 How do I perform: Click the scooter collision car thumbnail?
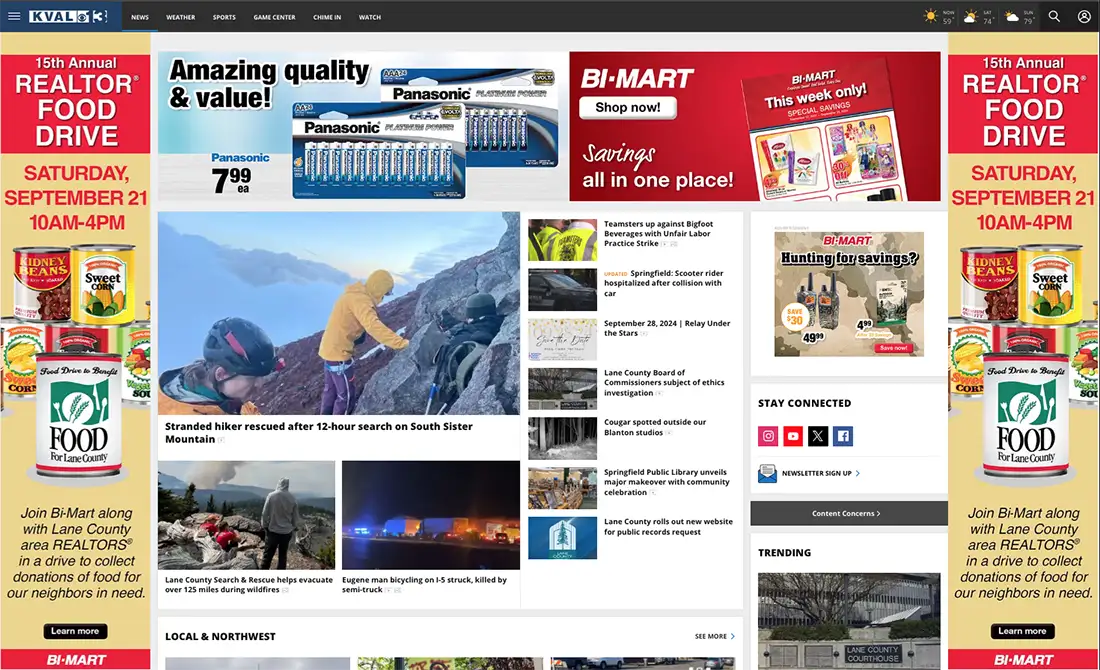(563, 290)
